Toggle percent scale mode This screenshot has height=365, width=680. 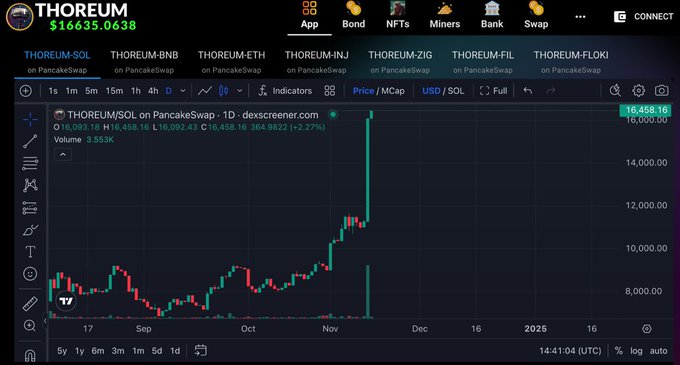619,351
